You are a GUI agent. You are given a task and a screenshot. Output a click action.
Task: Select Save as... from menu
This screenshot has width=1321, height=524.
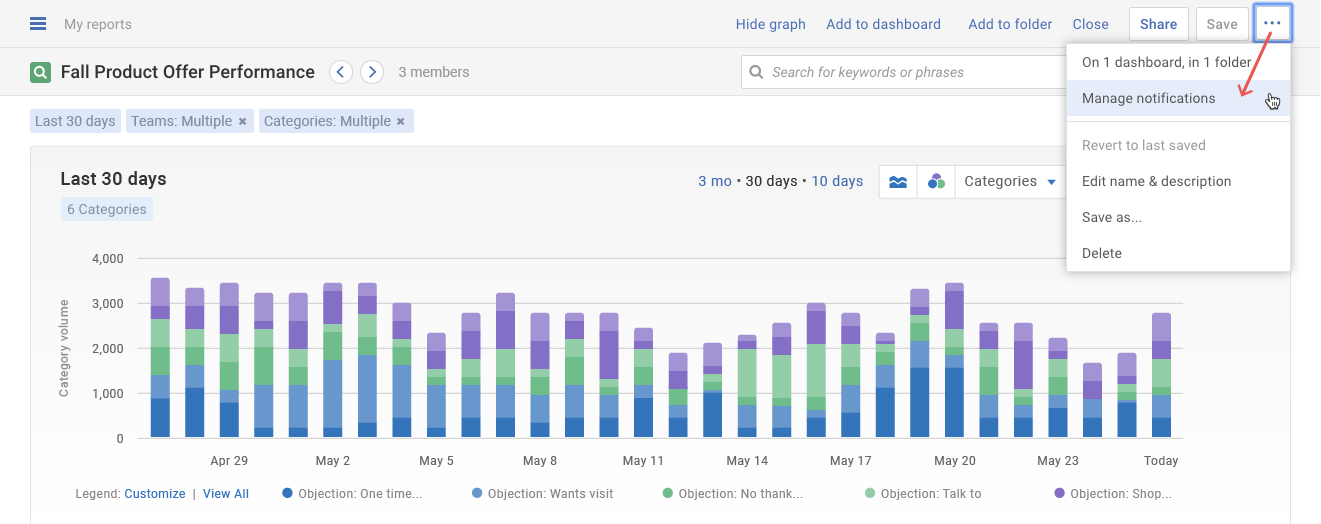[x=1111, y=217]
